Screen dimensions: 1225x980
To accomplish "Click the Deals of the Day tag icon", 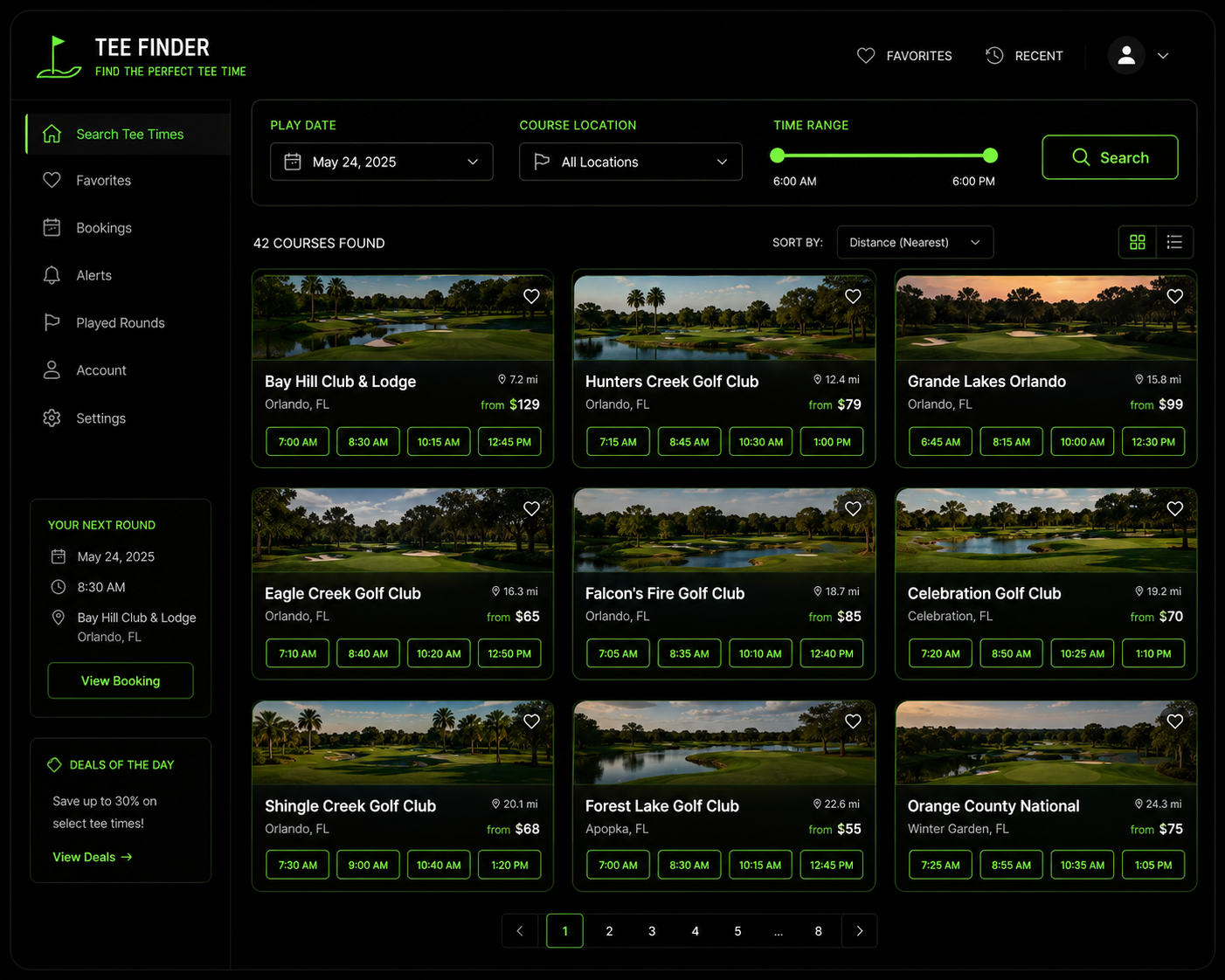I will tap(54, 764).
